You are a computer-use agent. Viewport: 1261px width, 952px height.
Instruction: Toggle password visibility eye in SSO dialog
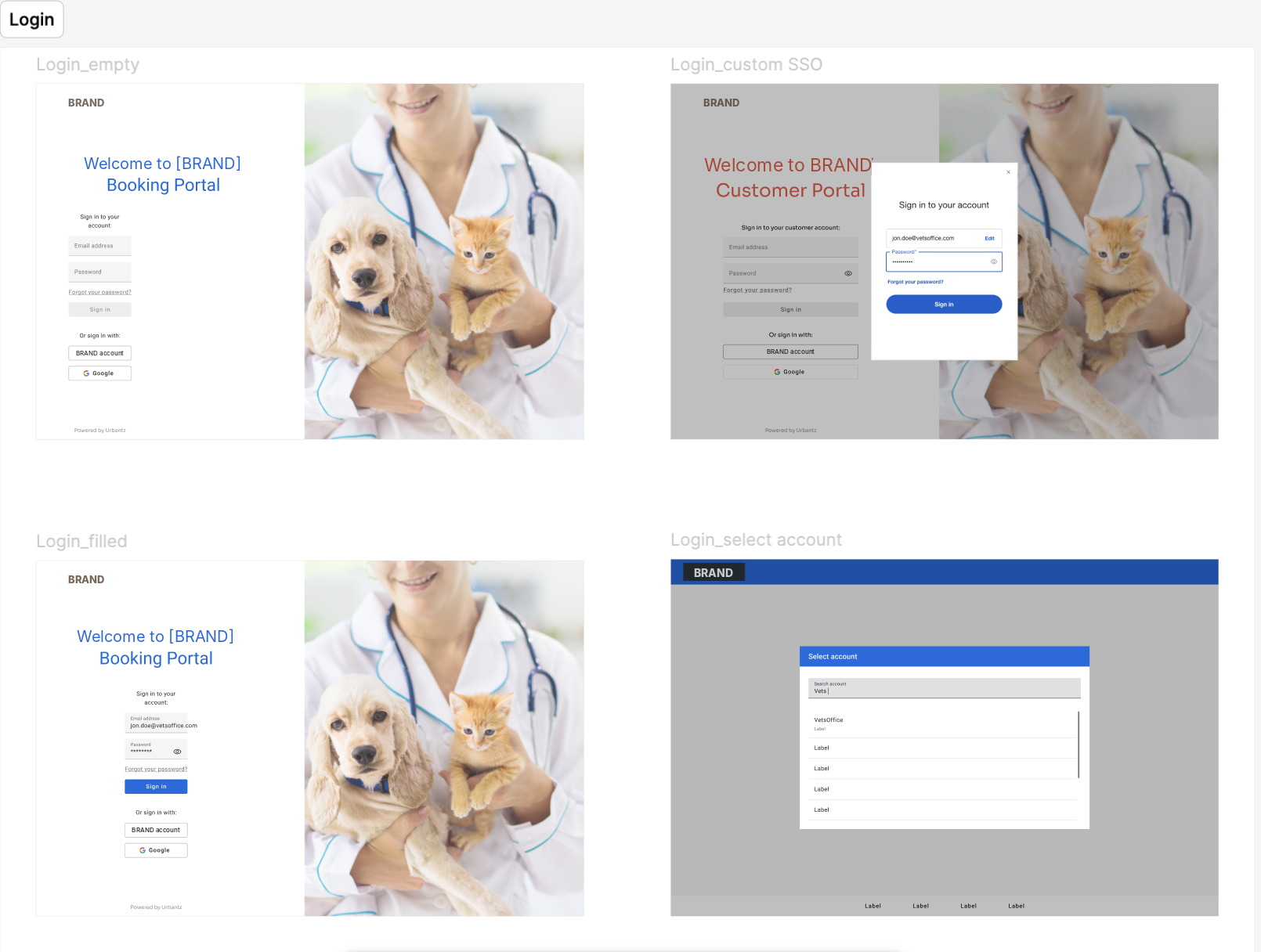click(x=994, y=261)
